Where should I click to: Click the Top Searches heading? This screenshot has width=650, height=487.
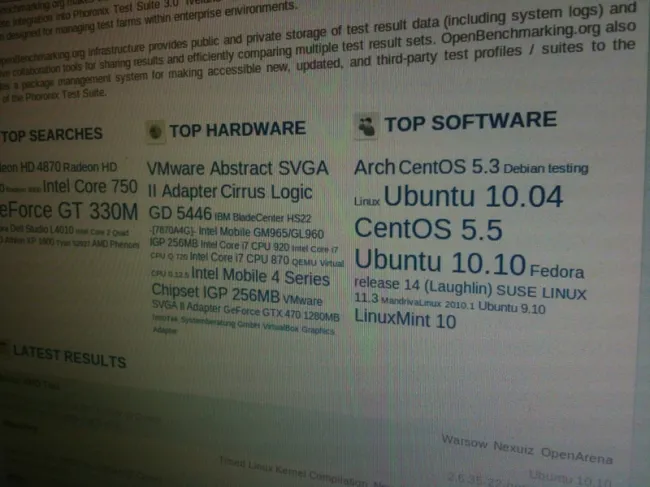click(x=51, y=134)
